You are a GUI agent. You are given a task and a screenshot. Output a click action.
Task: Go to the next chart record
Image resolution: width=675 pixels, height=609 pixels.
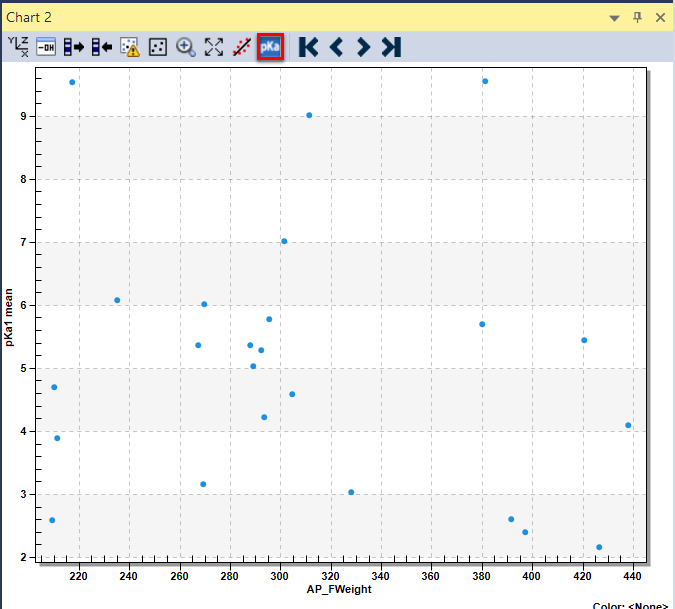click(363, 46)
